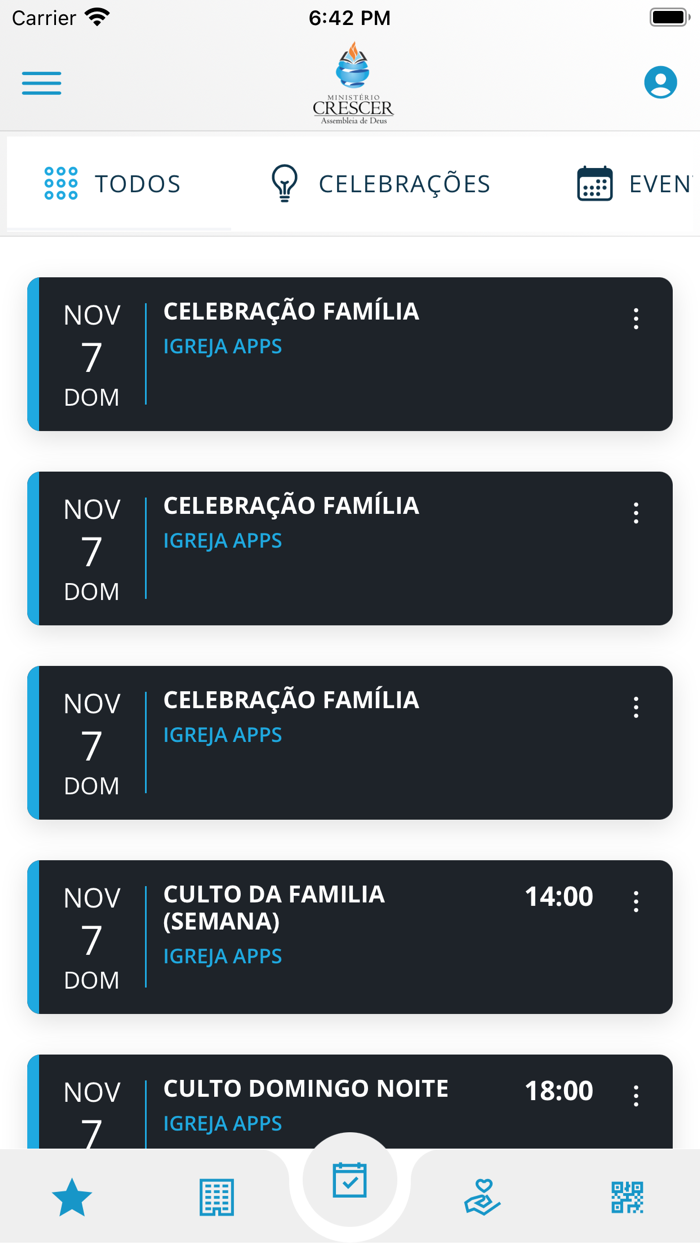Open the QR code check-in icon
This screenshot has width=700, height=1244.
click(x=627, y=1196)
